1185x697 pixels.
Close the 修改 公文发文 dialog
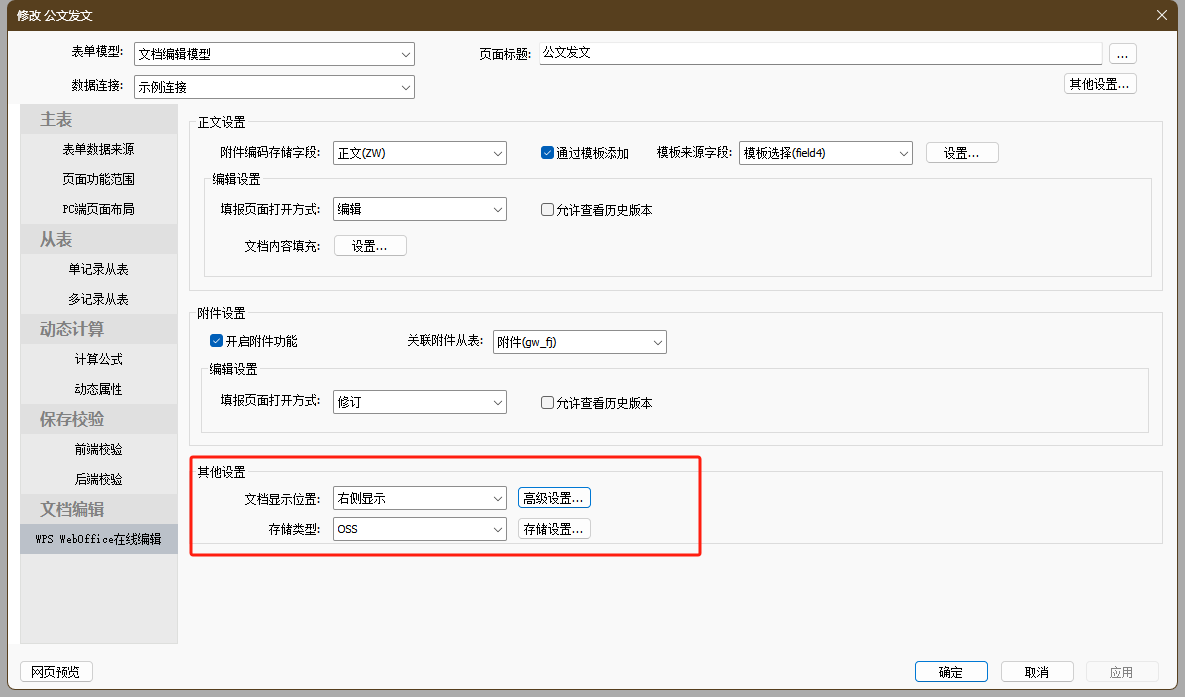click(x=1161, y=15)
